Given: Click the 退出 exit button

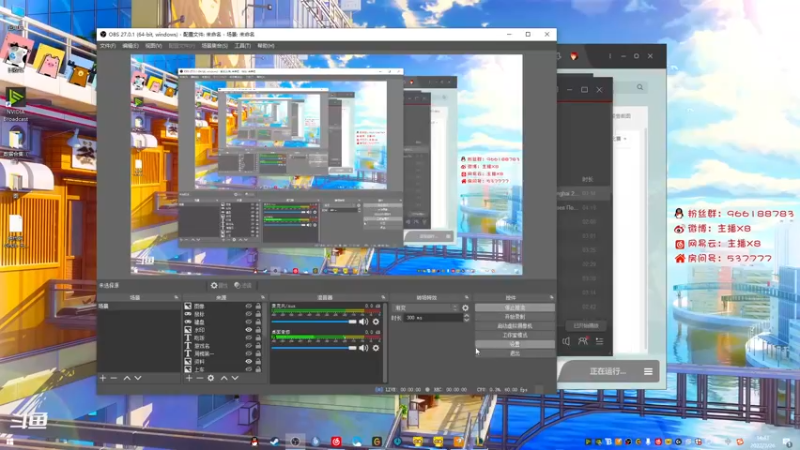Looking at the screenshot, I should [x=515, y=354].
